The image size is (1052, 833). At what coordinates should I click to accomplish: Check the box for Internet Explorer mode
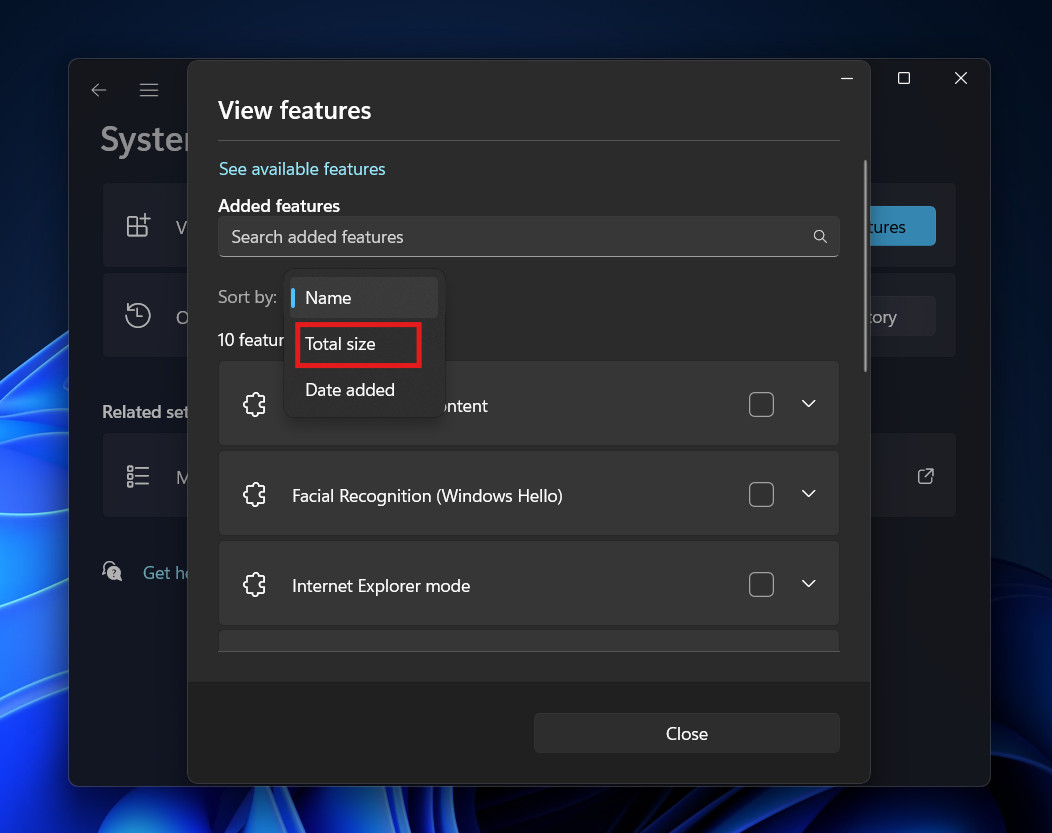(761, 584)
